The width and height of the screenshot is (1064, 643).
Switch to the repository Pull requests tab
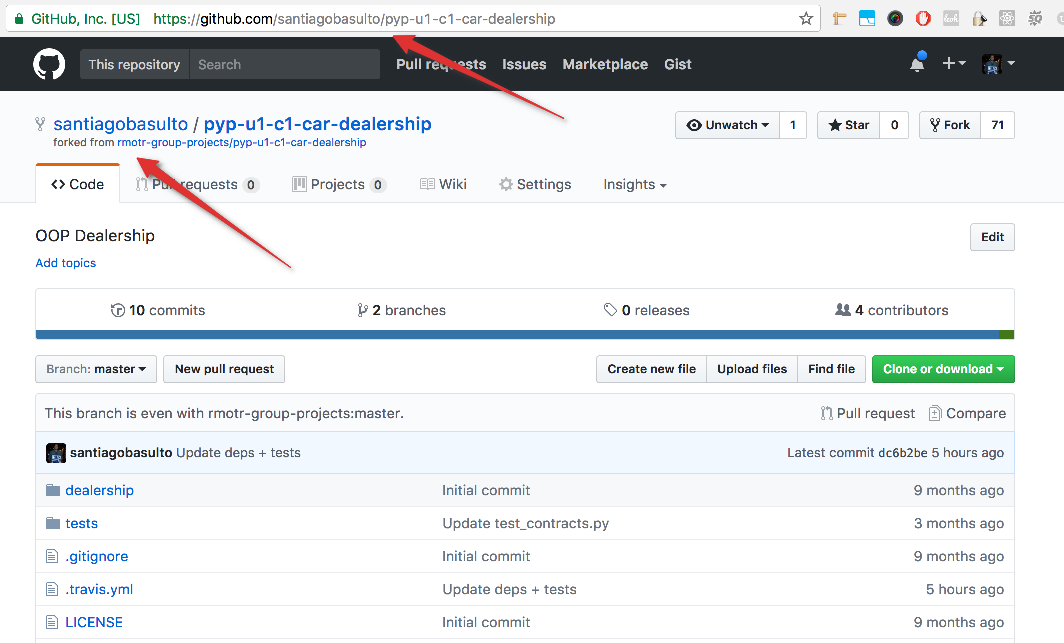pos(197,184)
